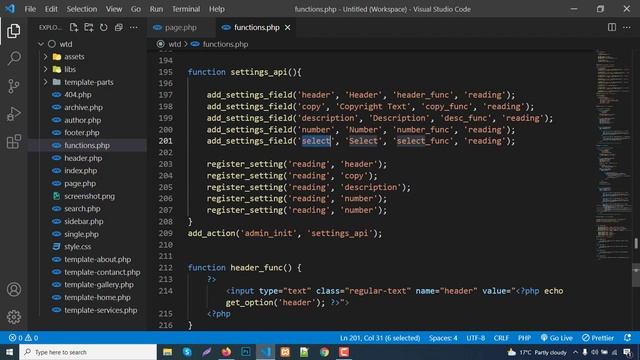Open the Go menu
The height and width of the screenshot is (360, 640).
136,9
